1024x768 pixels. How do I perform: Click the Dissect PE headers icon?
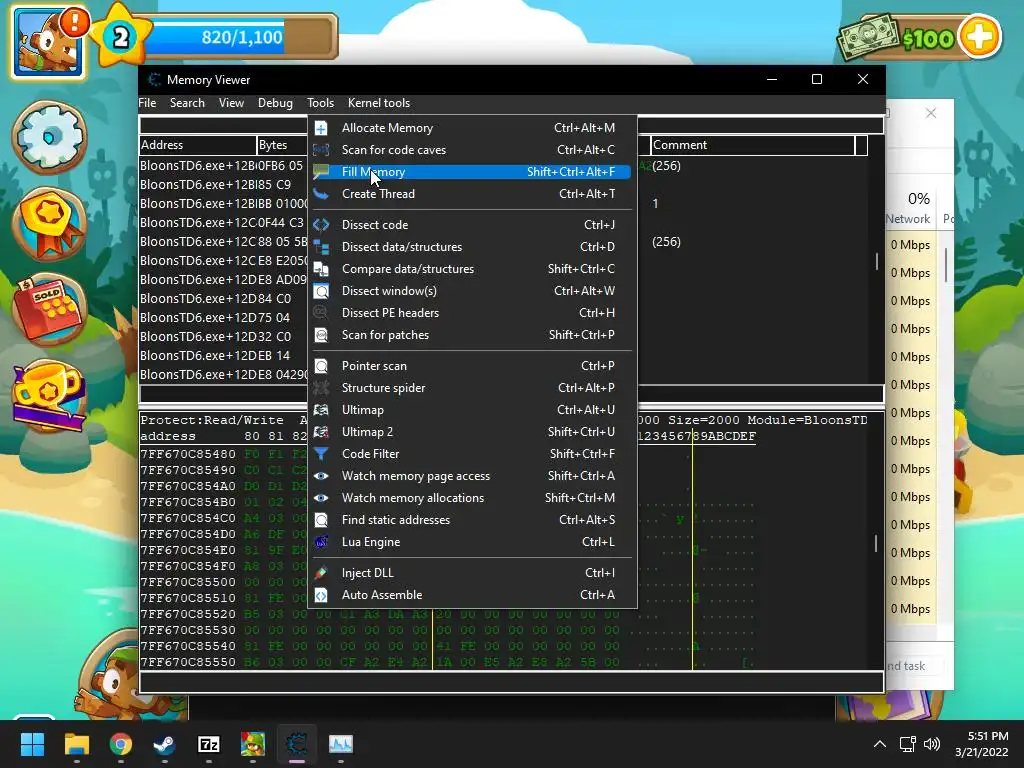[x=321, y=313]
